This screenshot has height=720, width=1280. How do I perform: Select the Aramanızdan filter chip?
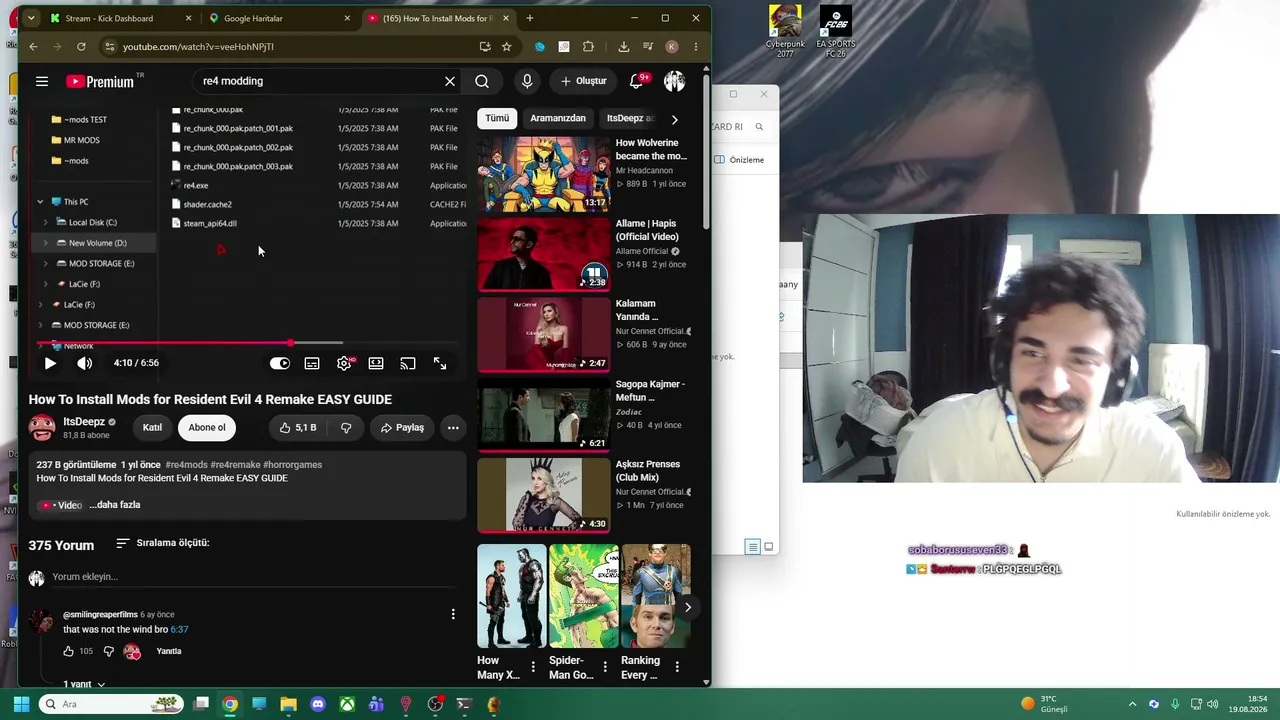(558, 118)
